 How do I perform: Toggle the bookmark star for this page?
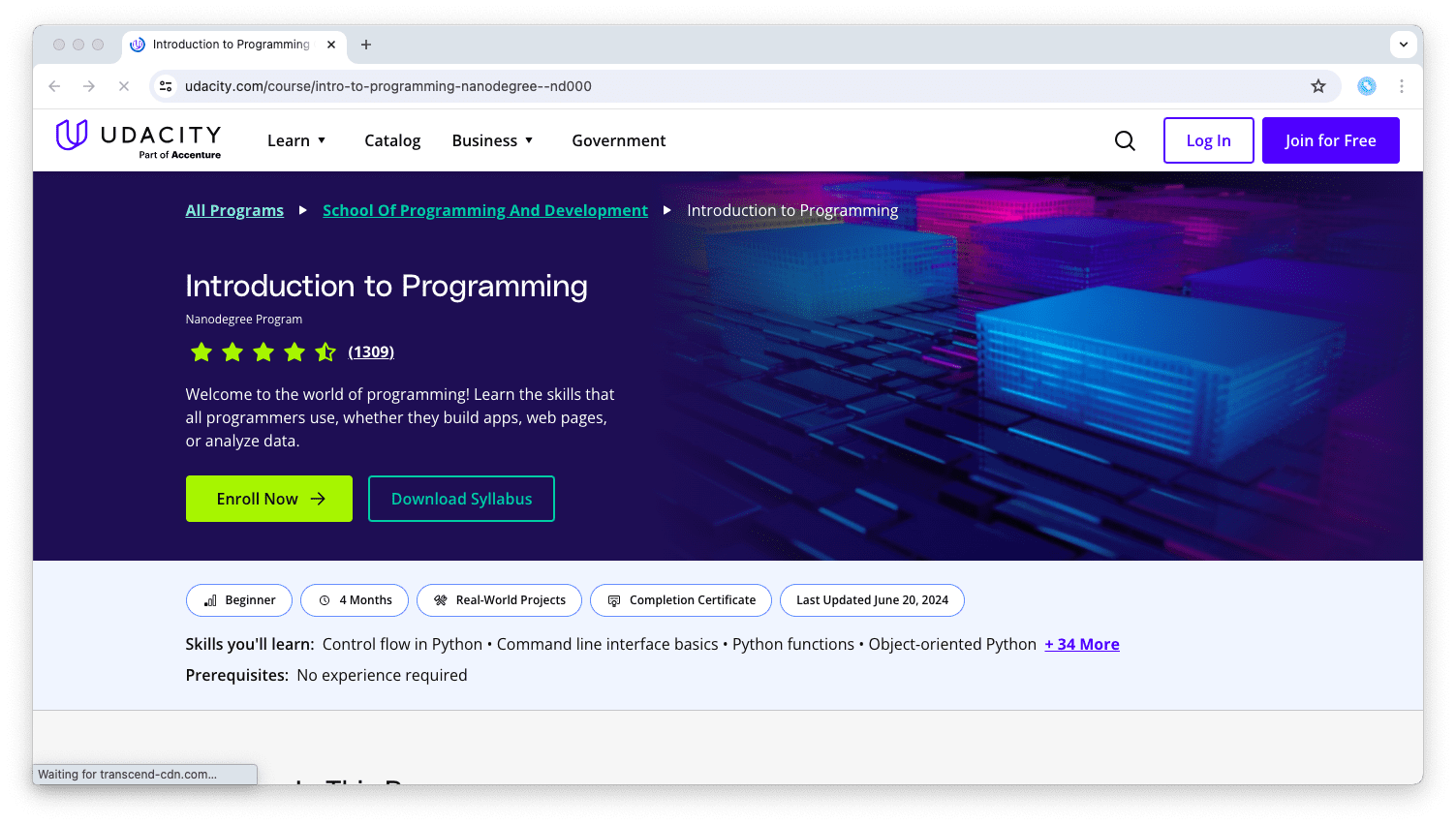pos(1318,86)
